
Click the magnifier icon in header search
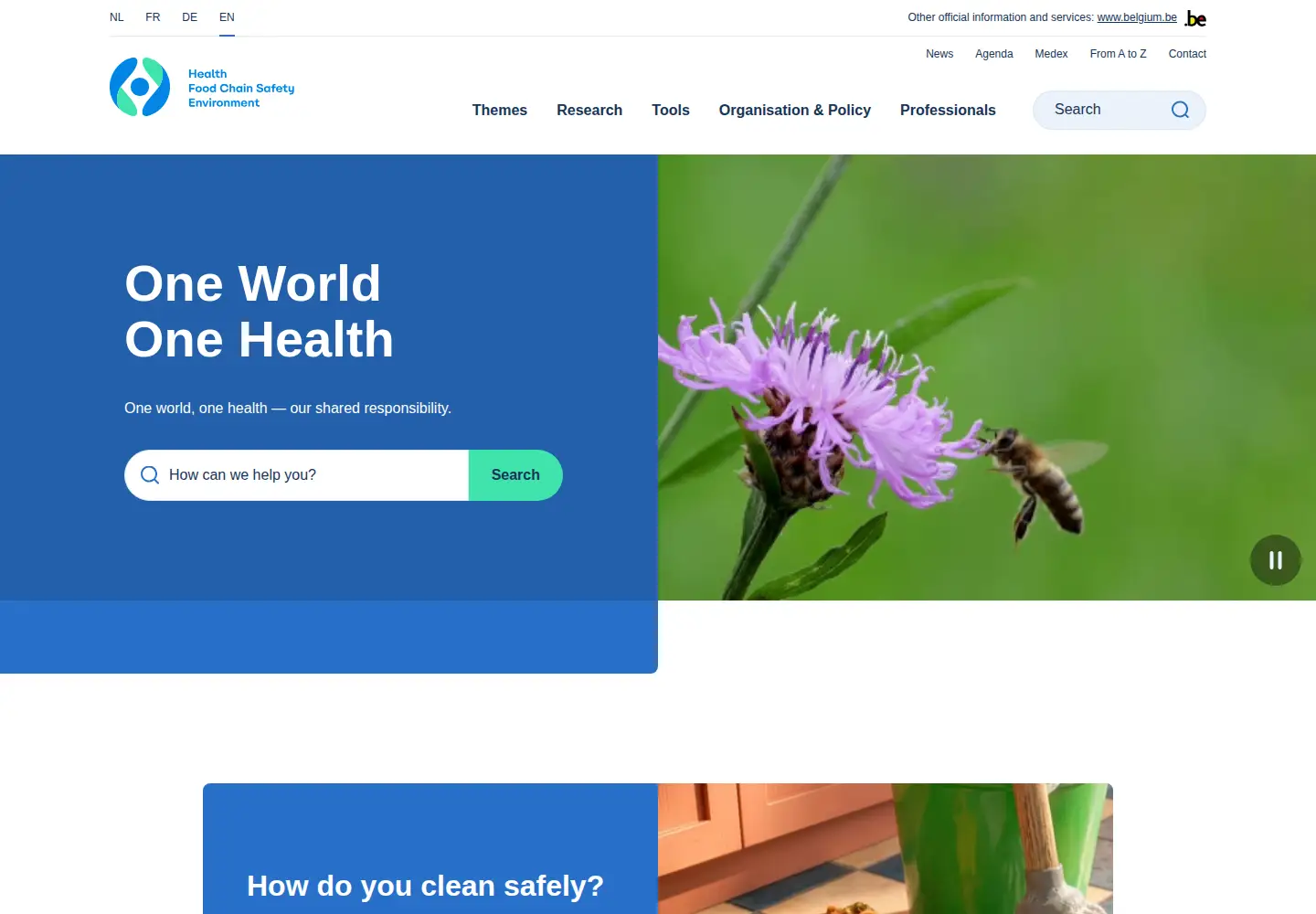[1180, 110]
